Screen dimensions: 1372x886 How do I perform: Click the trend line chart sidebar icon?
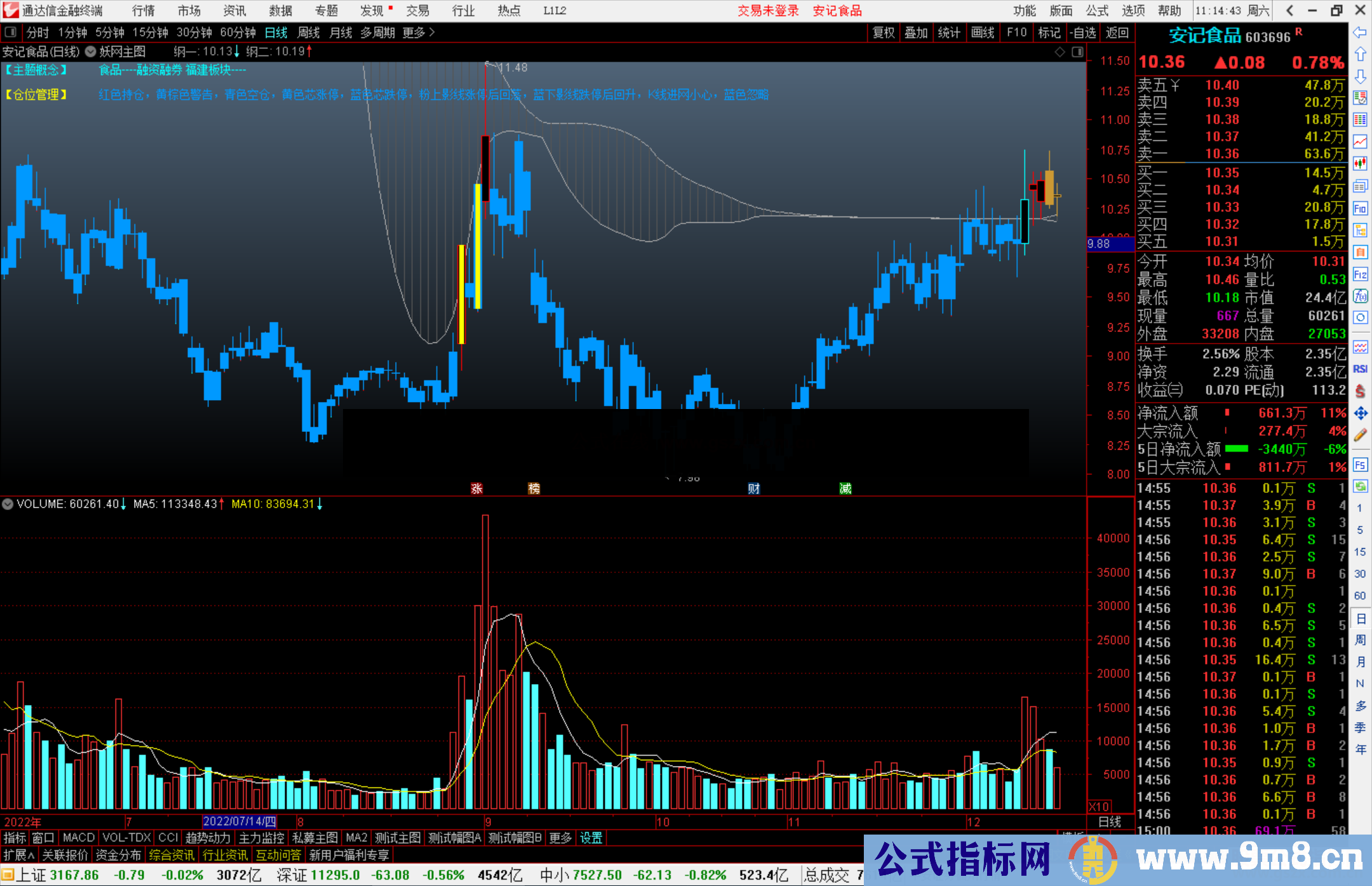(x=1360, y=142)
